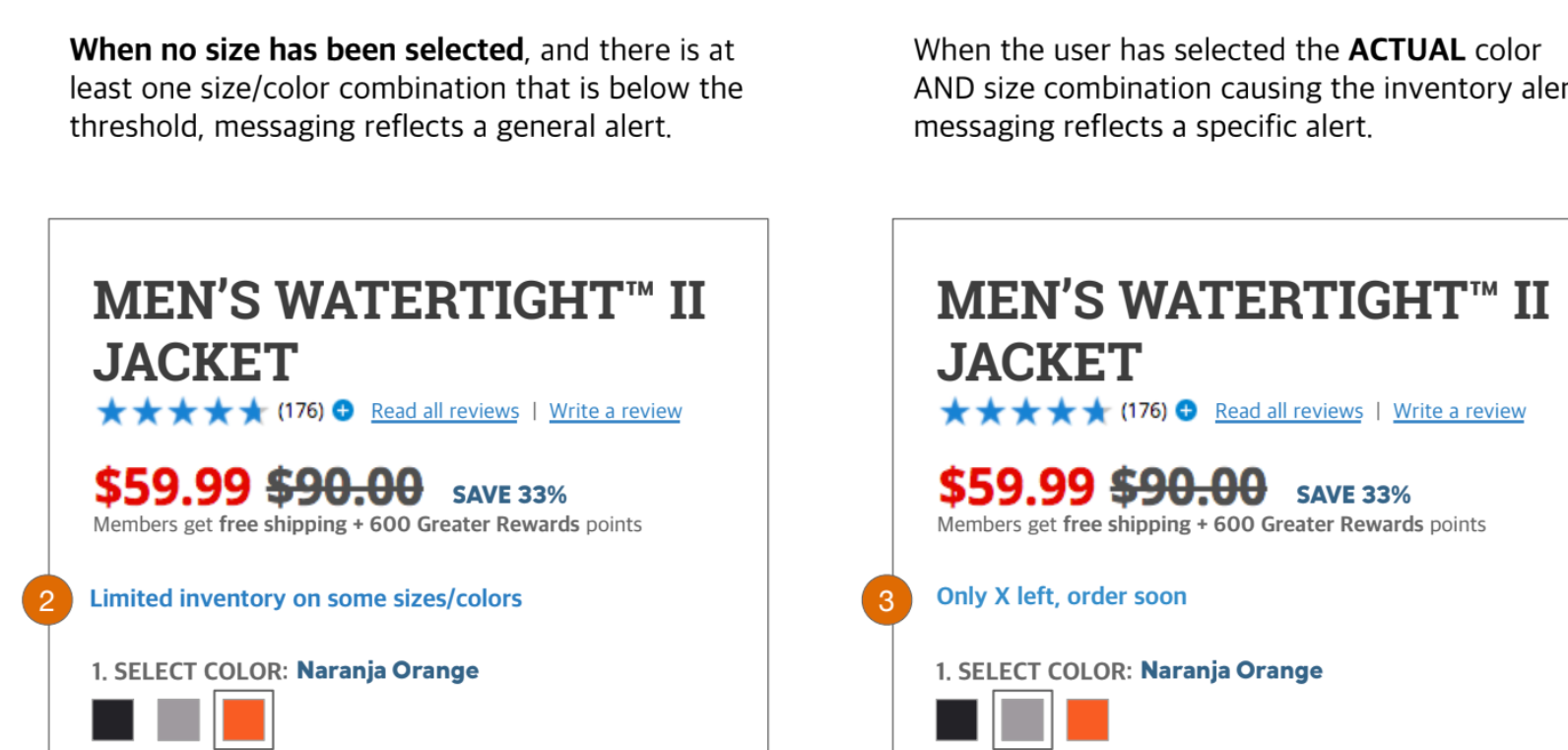Select the gray color swatch in left panel
The image size is (1568, 750).
178,719
